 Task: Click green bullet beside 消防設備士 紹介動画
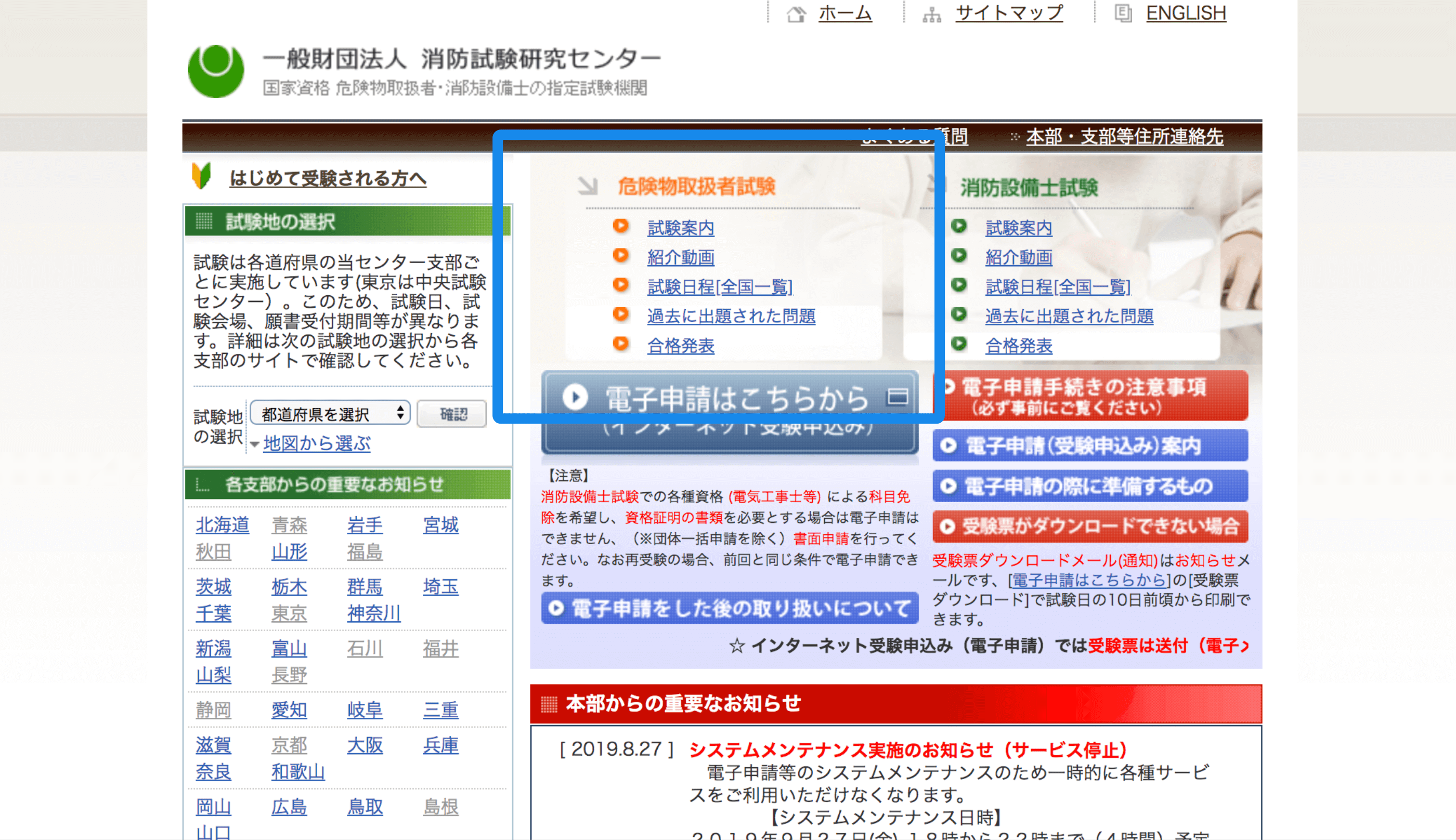pyautogui.click(x=958, y=255)
